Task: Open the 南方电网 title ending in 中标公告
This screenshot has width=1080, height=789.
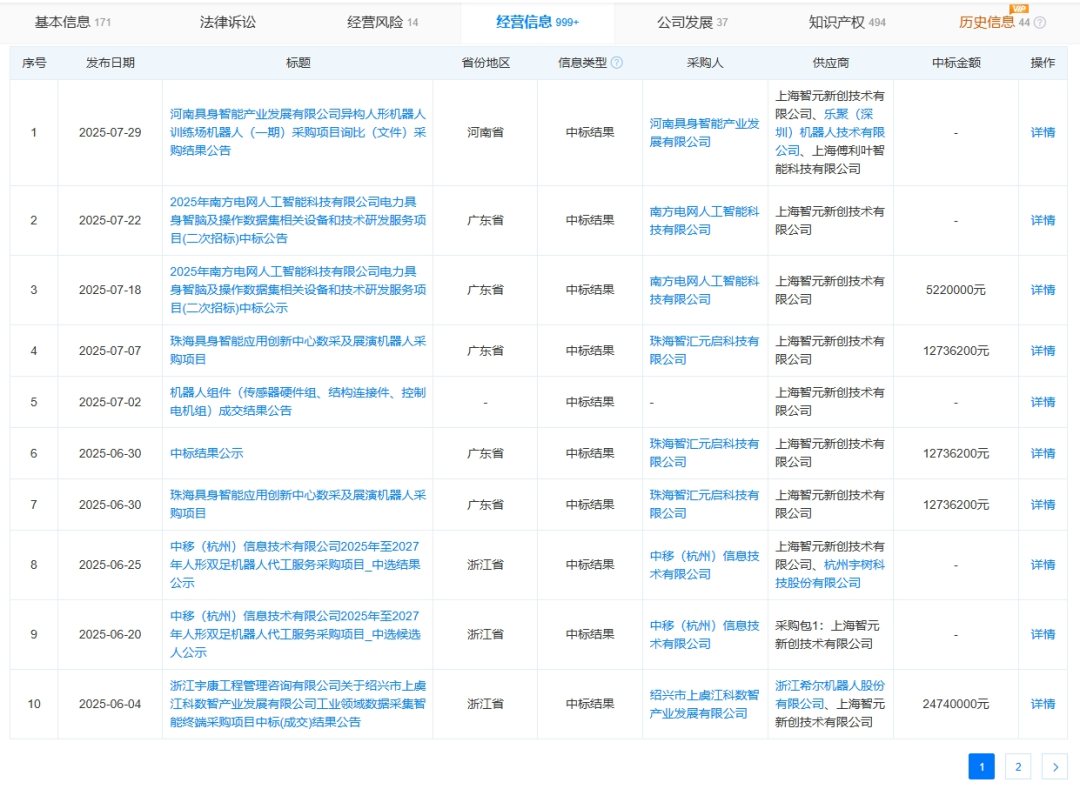Action: click(298, 220)
